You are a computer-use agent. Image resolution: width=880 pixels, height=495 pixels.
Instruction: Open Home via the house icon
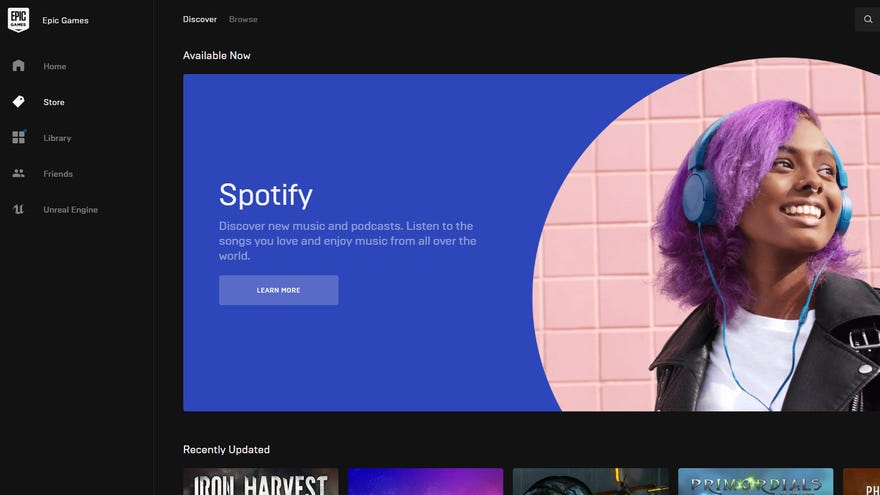(18, 66)
